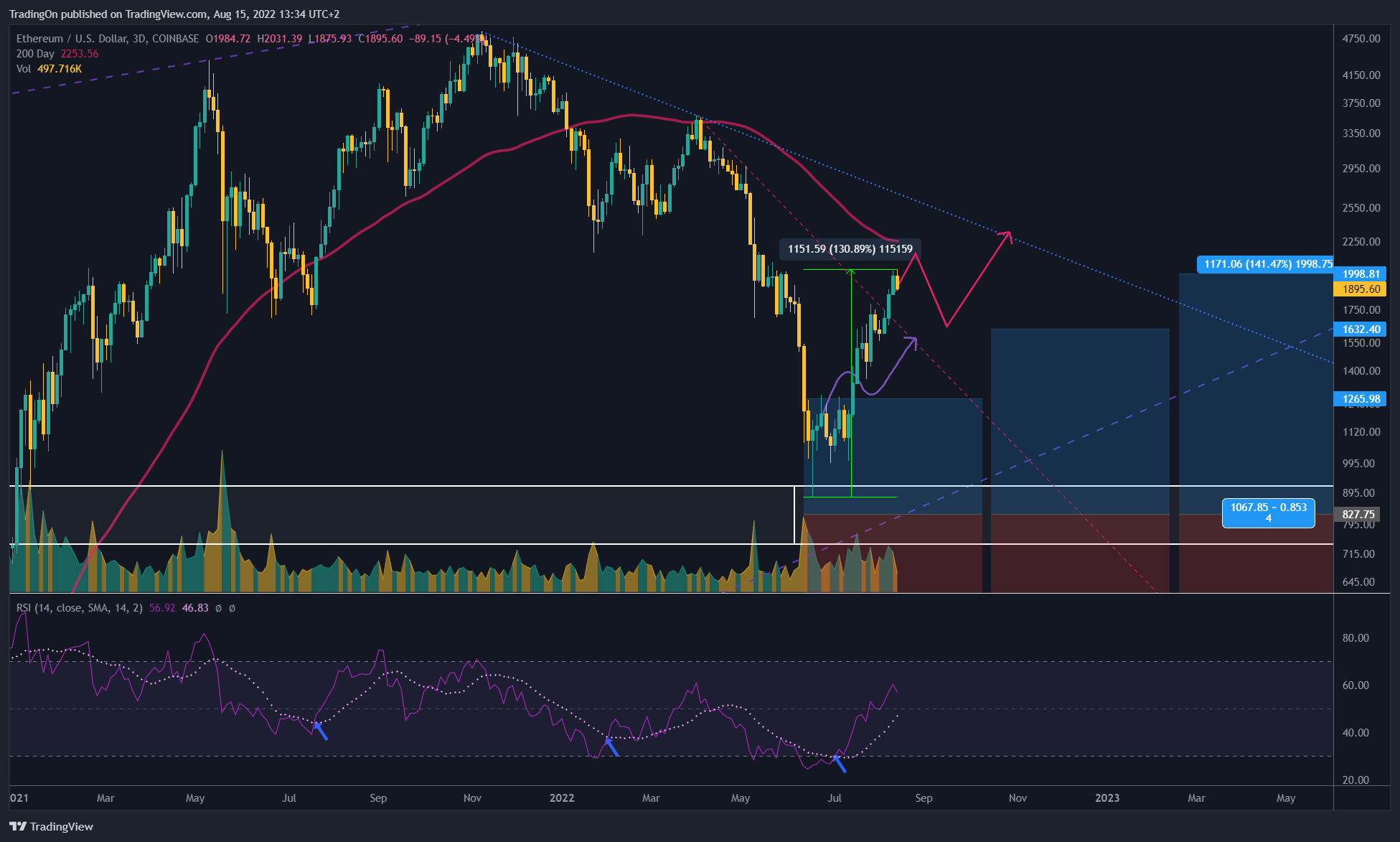Click the 1265.98 price tag

(1361, 398)
